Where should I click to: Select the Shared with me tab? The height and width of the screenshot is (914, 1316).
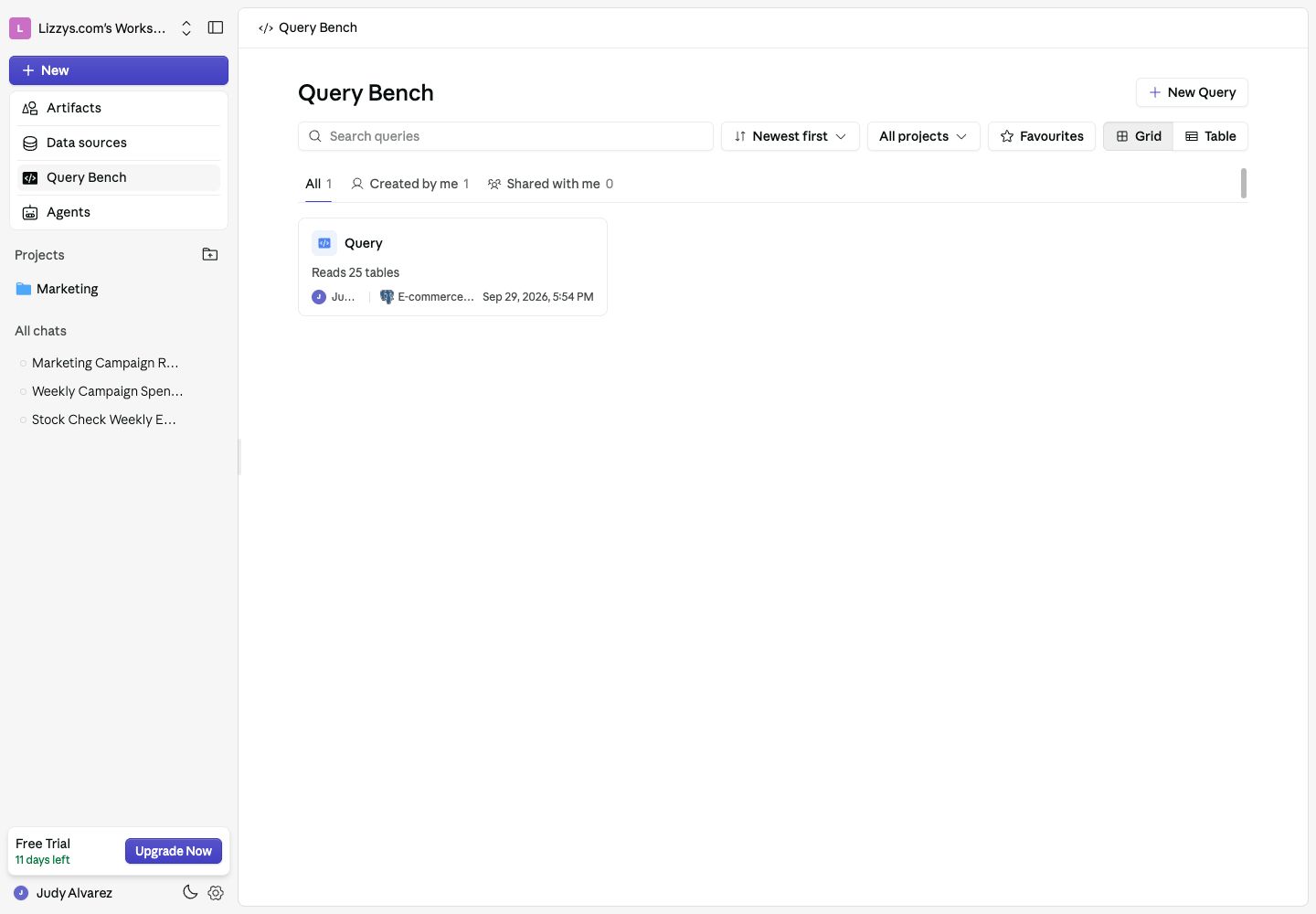[550, 184]
